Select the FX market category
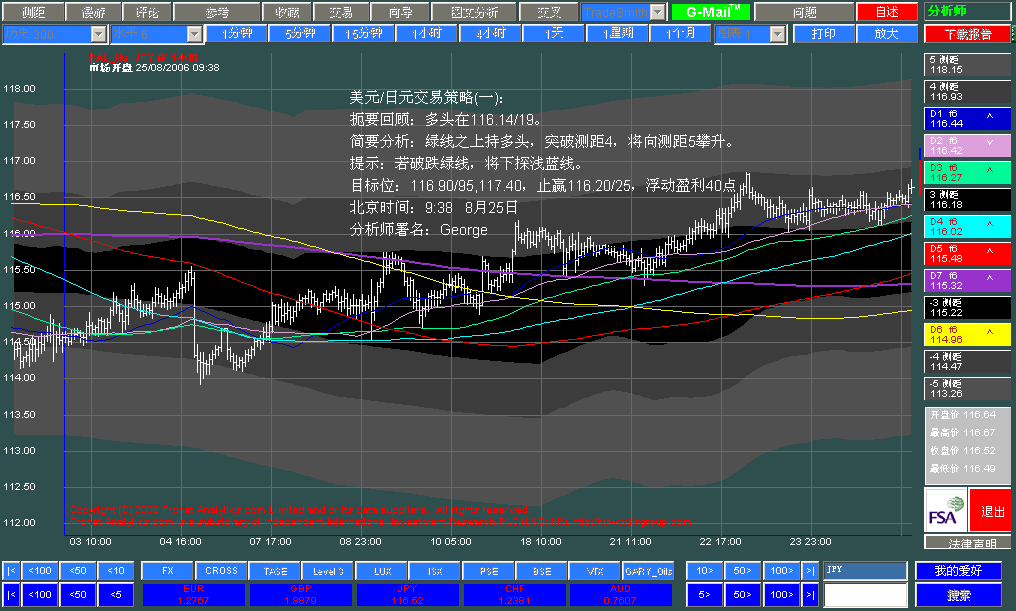The height and width of the screenshot is (611, 1016). pyautogui.click(x=168, y=571)
